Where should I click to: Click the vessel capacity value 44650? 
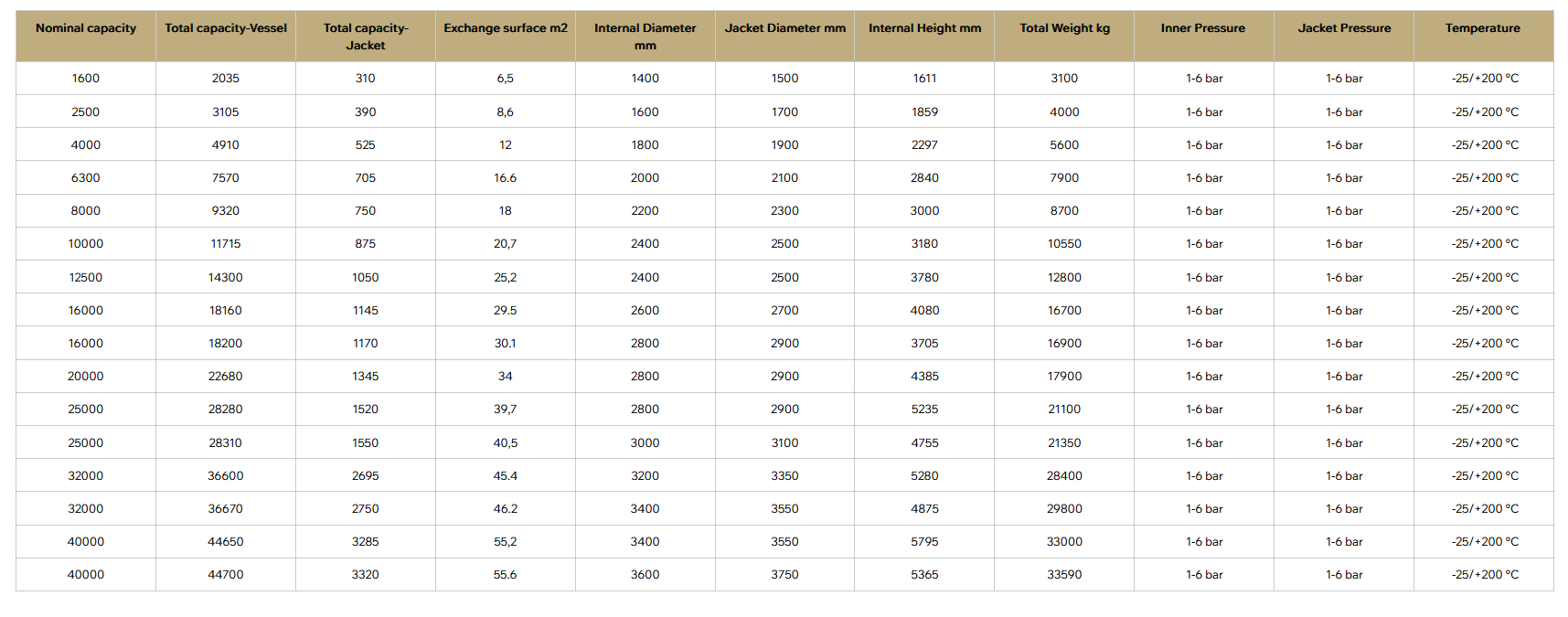tap(226, 542)
